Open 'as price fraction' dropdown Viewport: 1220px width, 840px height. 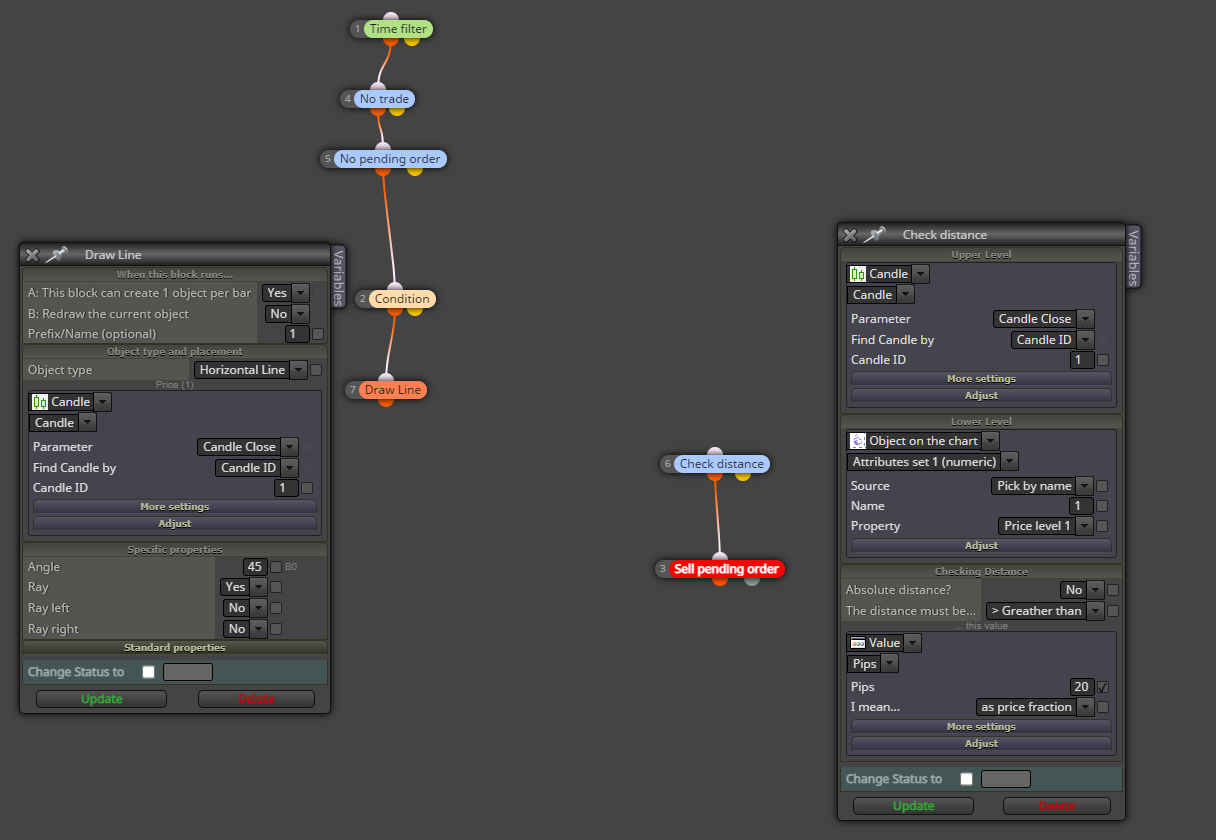coord(1035,707)
